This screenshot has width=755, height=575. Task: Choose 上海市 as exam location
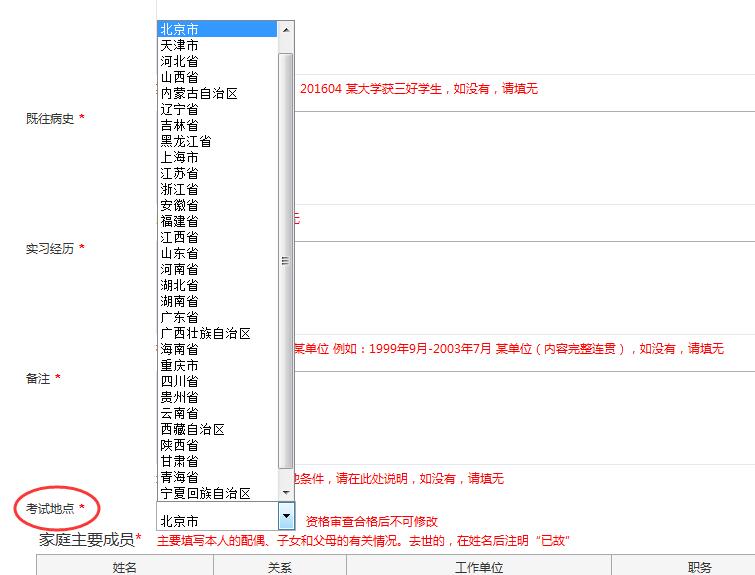[180, 157]
